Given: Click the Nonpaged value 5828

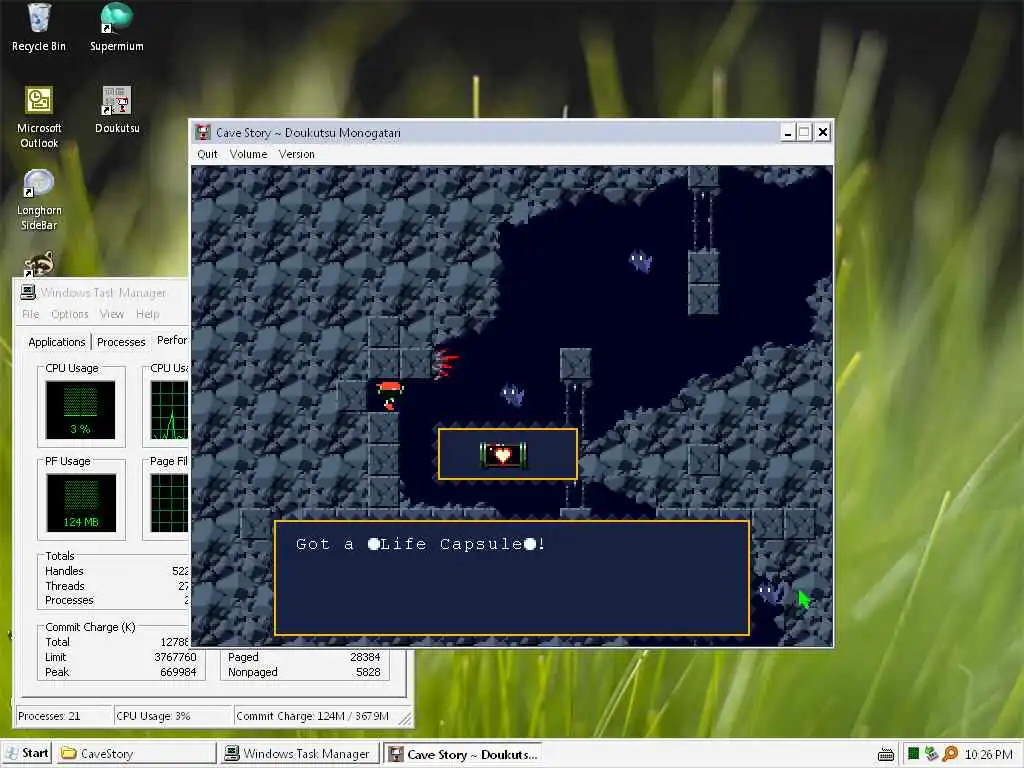Looking at the screenshot, I should tap(368, 672).
